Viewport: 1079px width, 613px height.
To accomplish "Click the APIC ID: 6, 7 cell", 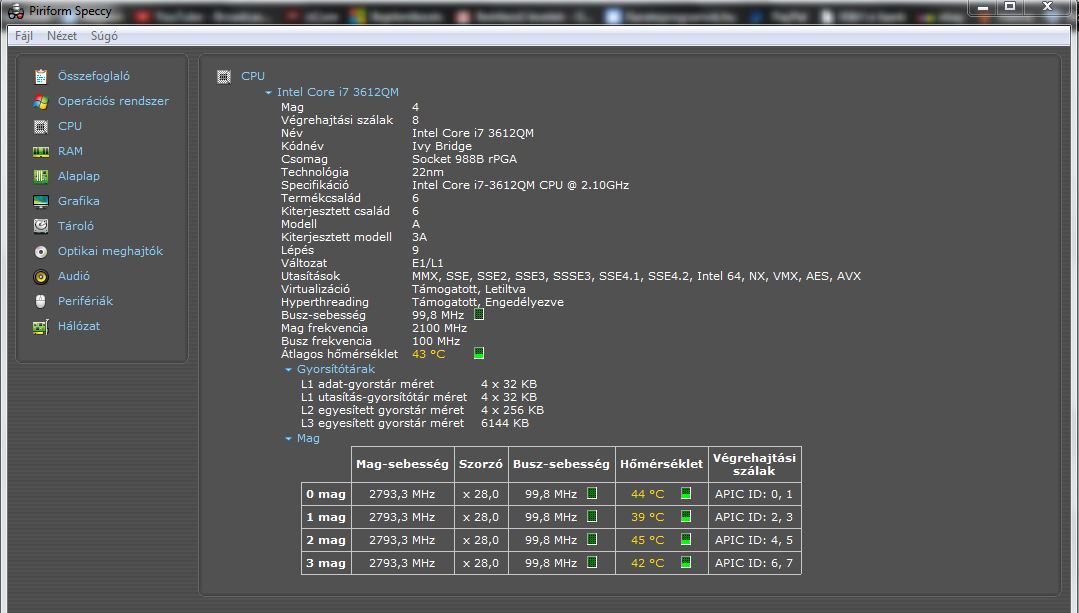I will pos(754,563).
